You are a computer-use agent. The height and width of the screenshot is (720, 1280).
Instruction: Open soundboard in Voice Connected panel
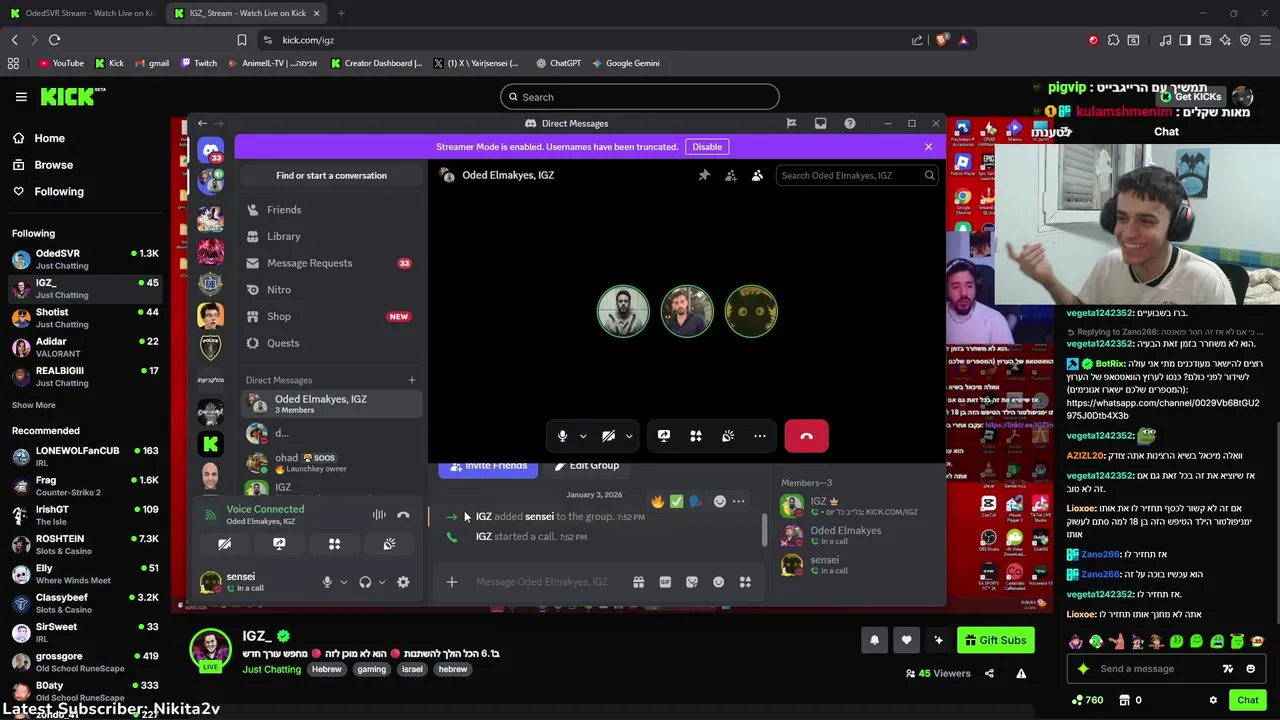389,544
